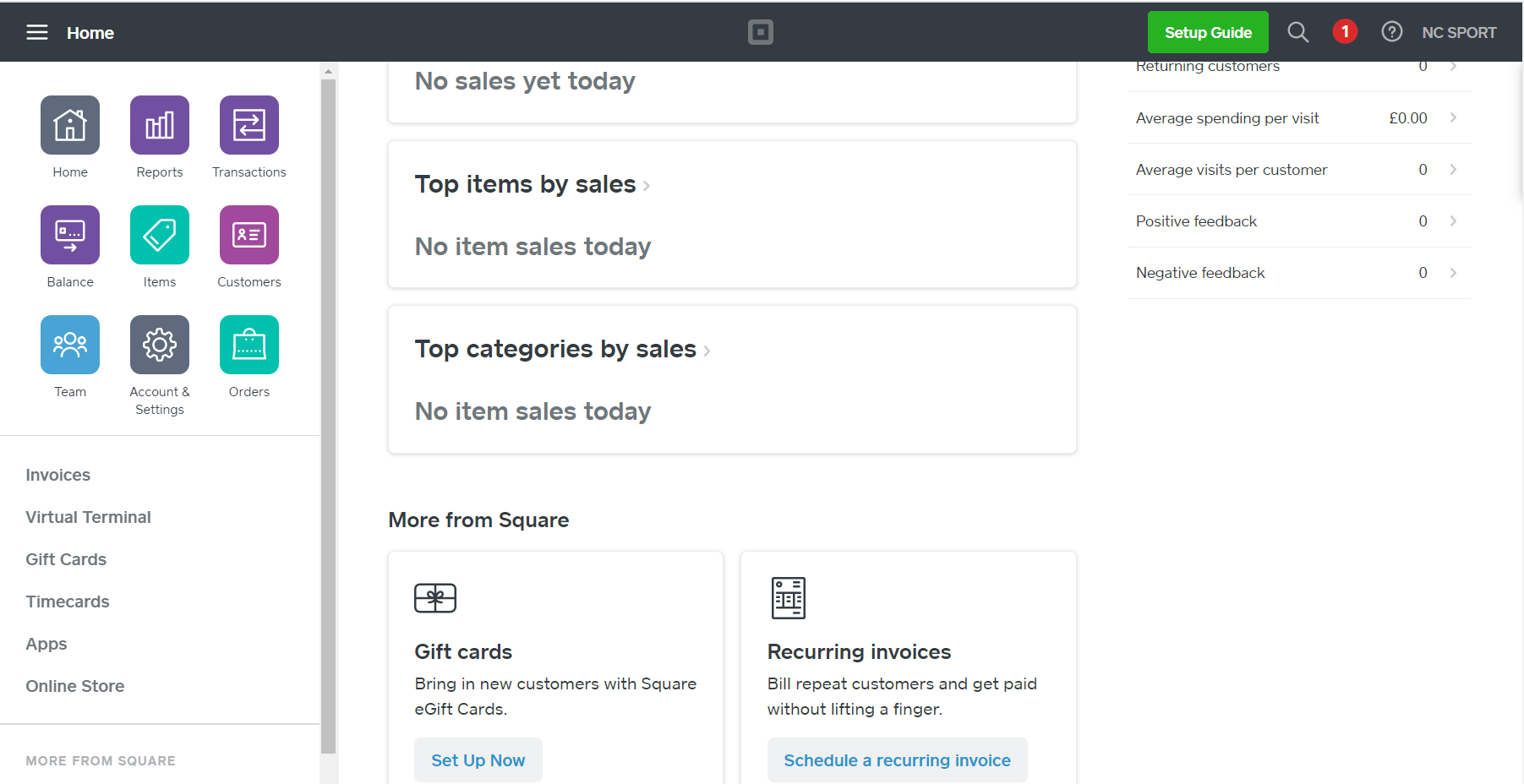Click Schedule a recurring invoice
The image size is (1524, 784).
tap(897, 759)
